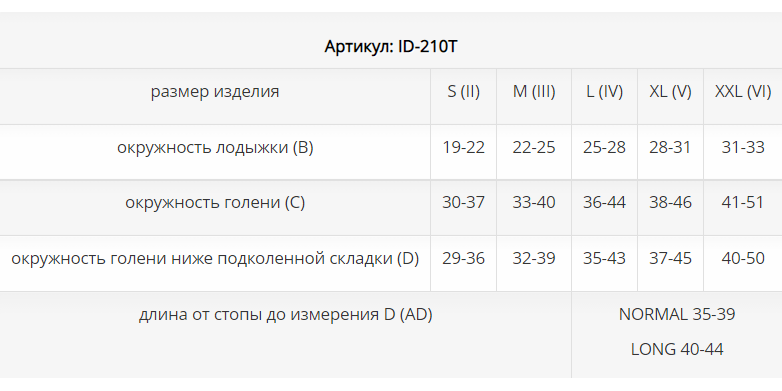
Task: Click the NORMAL 35-39 length text
Action: pyautogui.click(x=677, y=315)
